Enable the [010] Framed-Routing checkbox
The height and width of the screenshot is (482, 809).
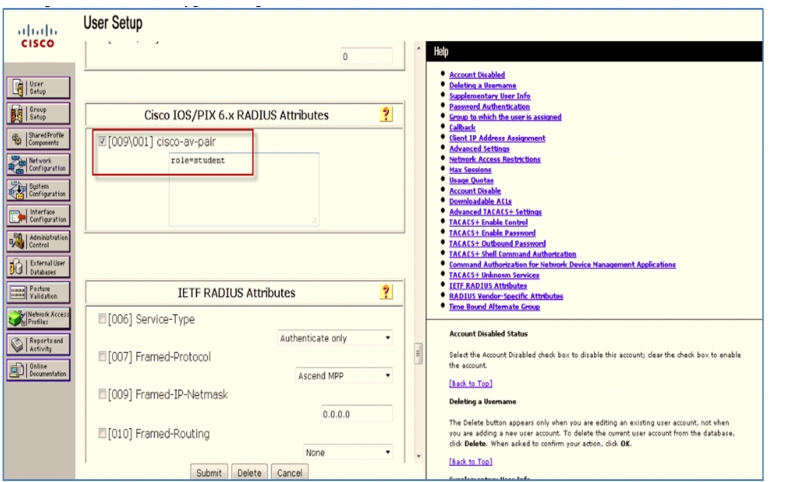(x=102, y=433)
